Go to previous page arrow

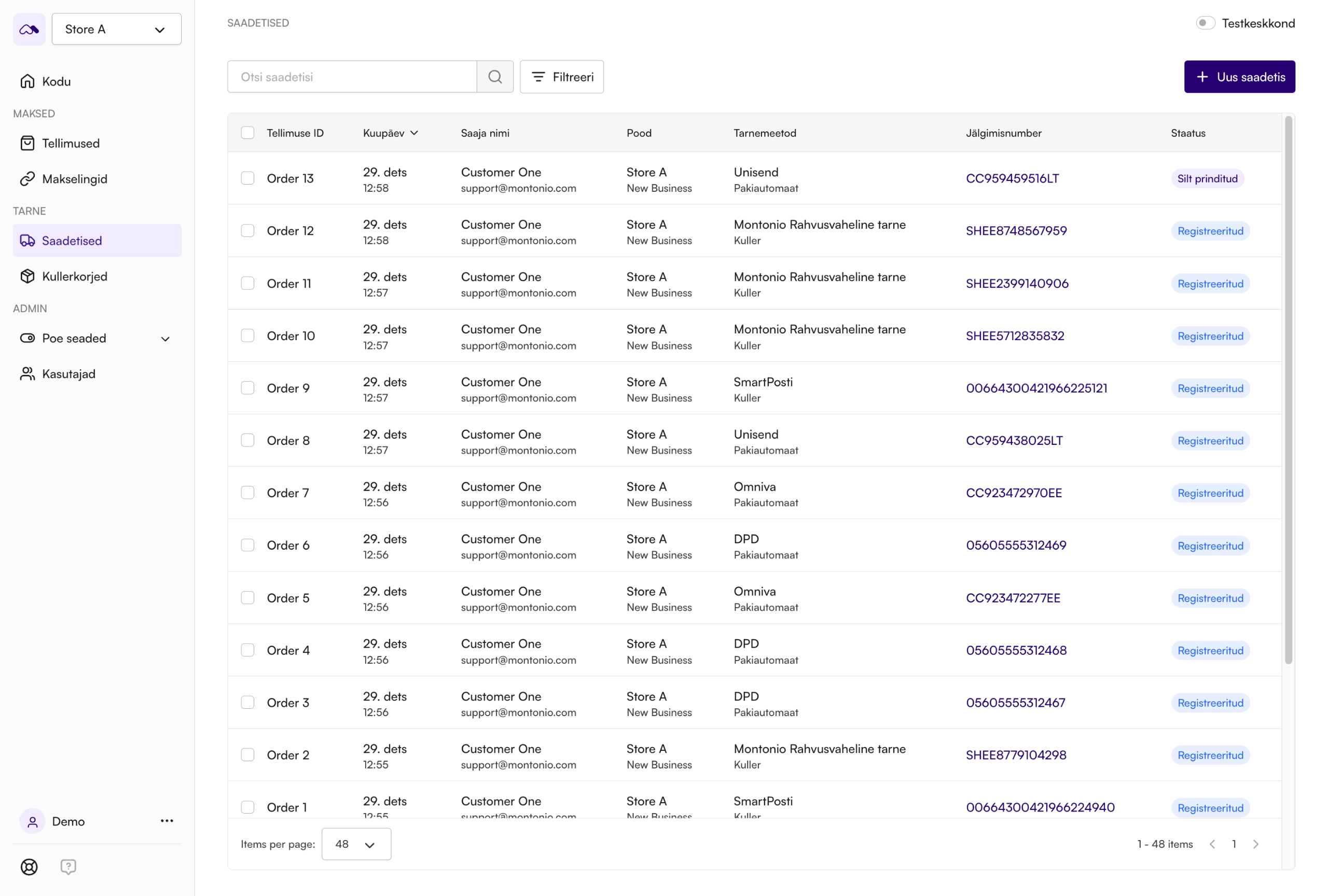point(1212,844)
